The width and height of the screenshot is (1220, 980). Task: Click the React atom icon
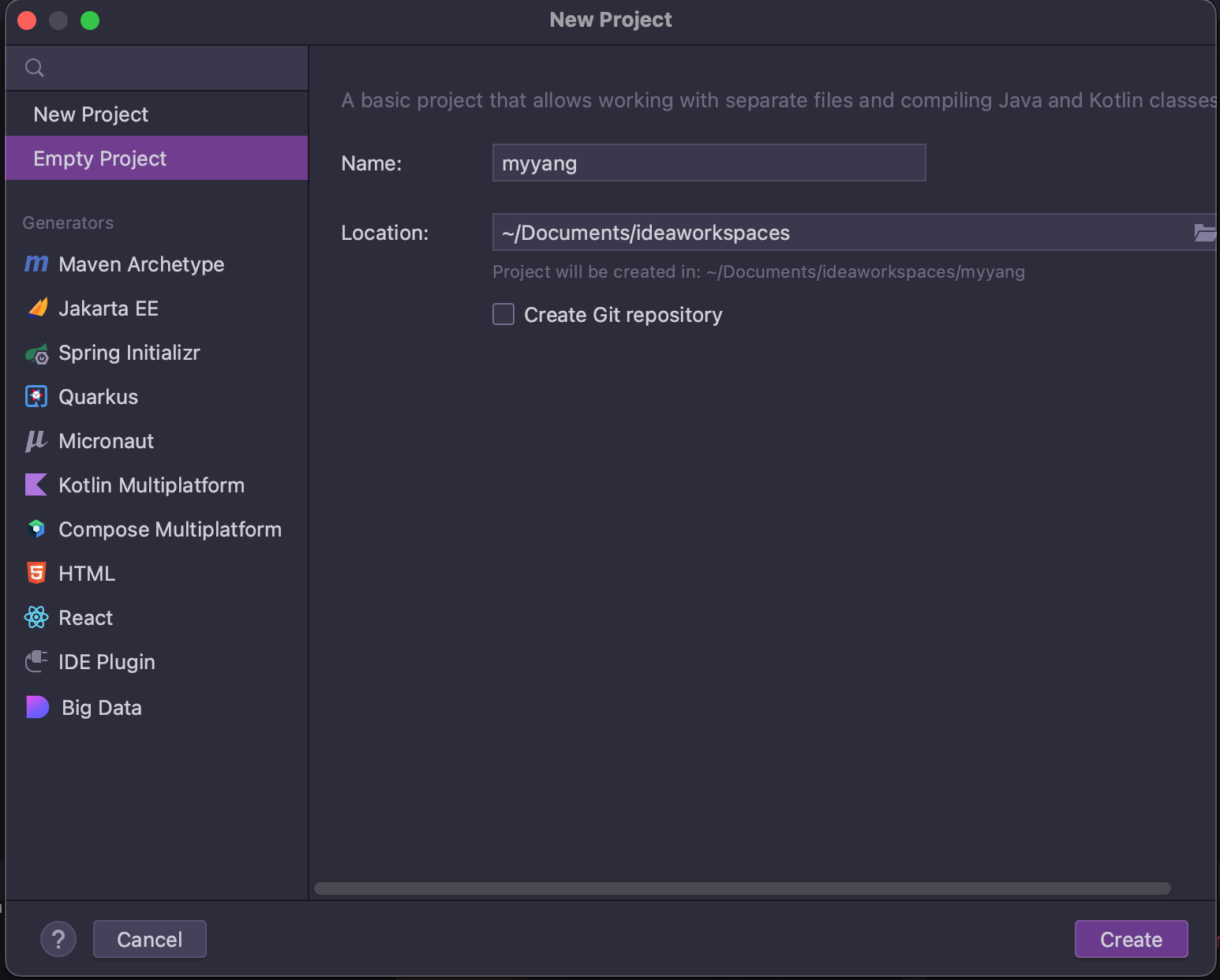click(36, 617)
